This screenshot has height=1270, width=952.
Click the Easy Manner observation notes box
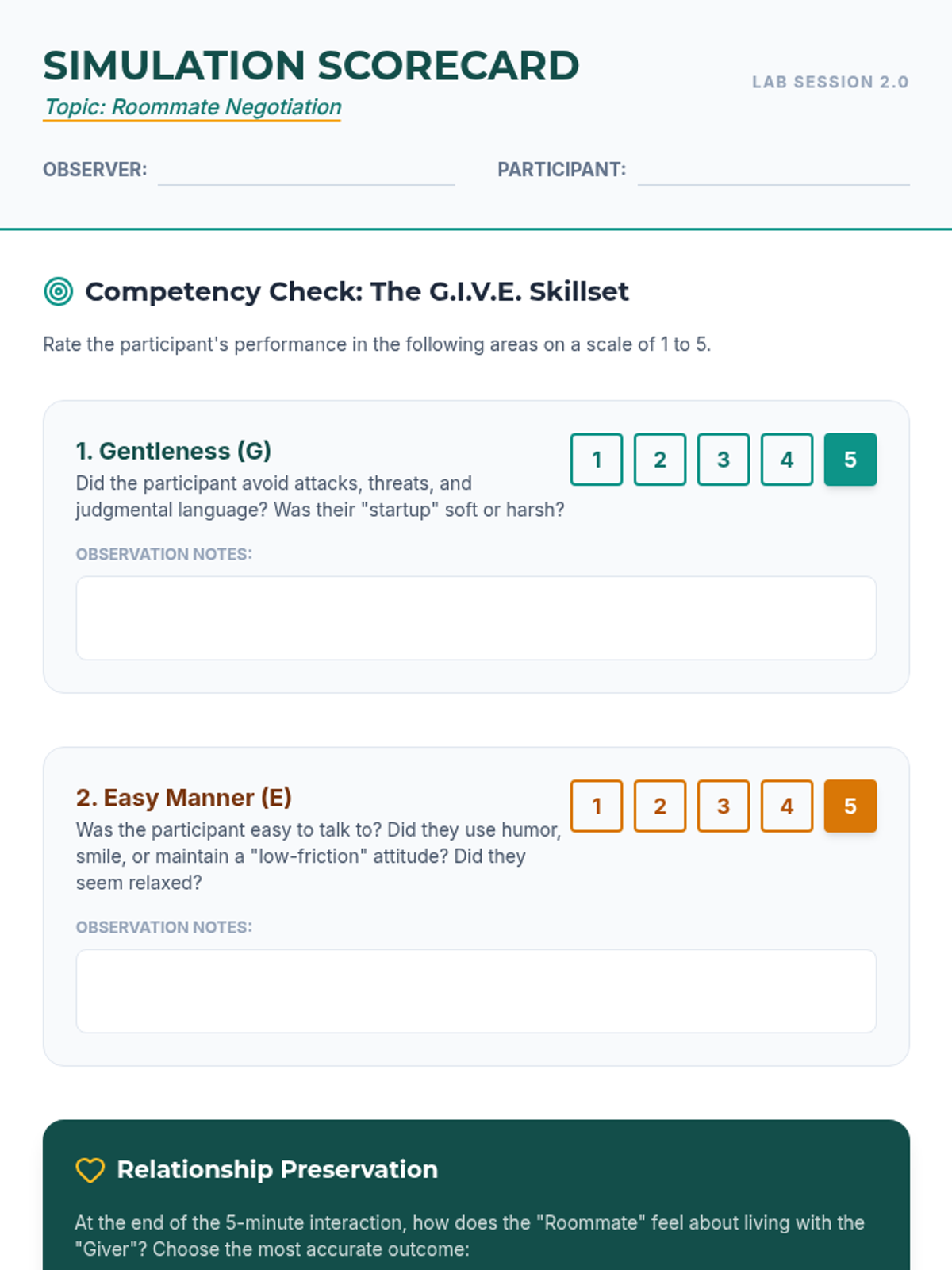coord(476,991)
